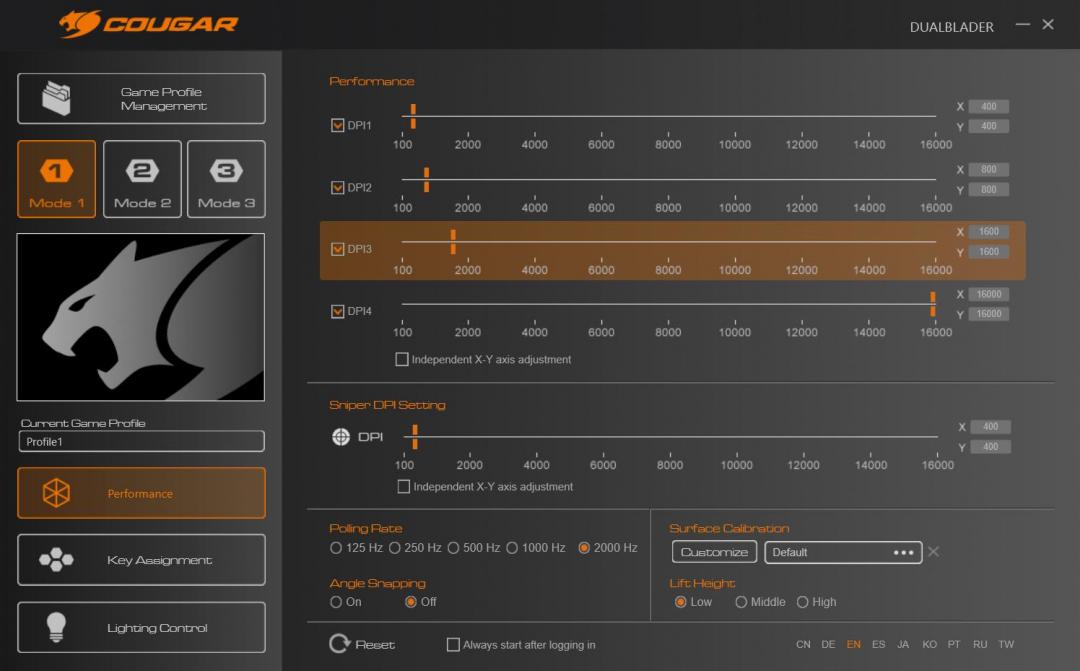This screenshot has width=1080, height=671.
Task: Turn Angle Snapping On
Action: [x=336, y=602]
